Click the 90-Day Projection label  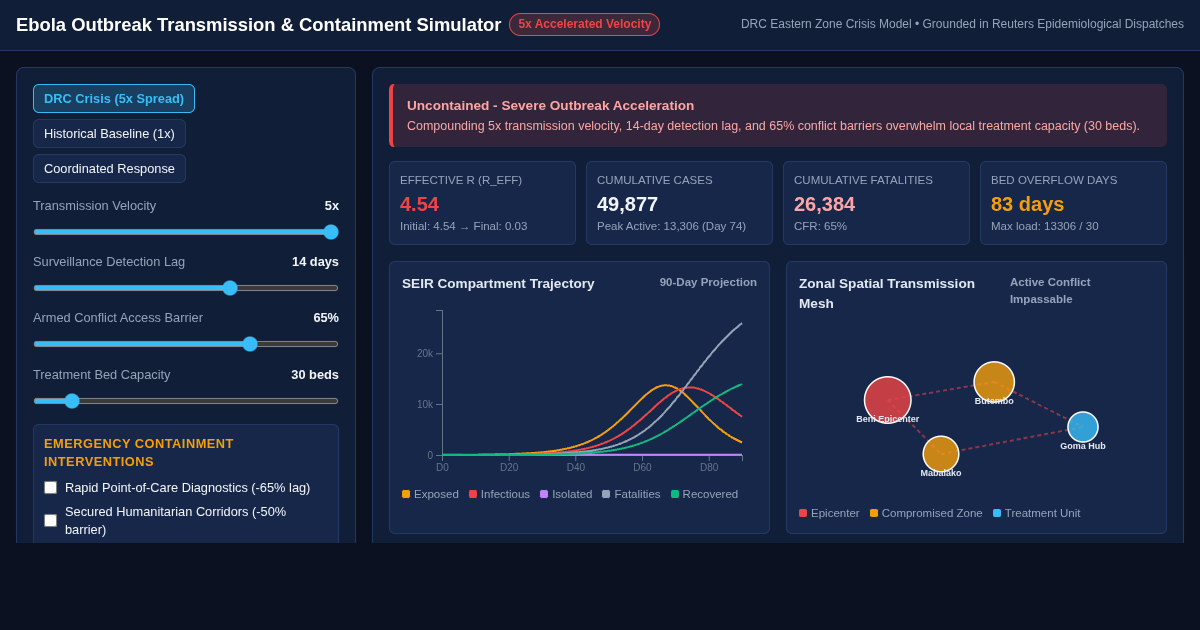pos(708,282)
